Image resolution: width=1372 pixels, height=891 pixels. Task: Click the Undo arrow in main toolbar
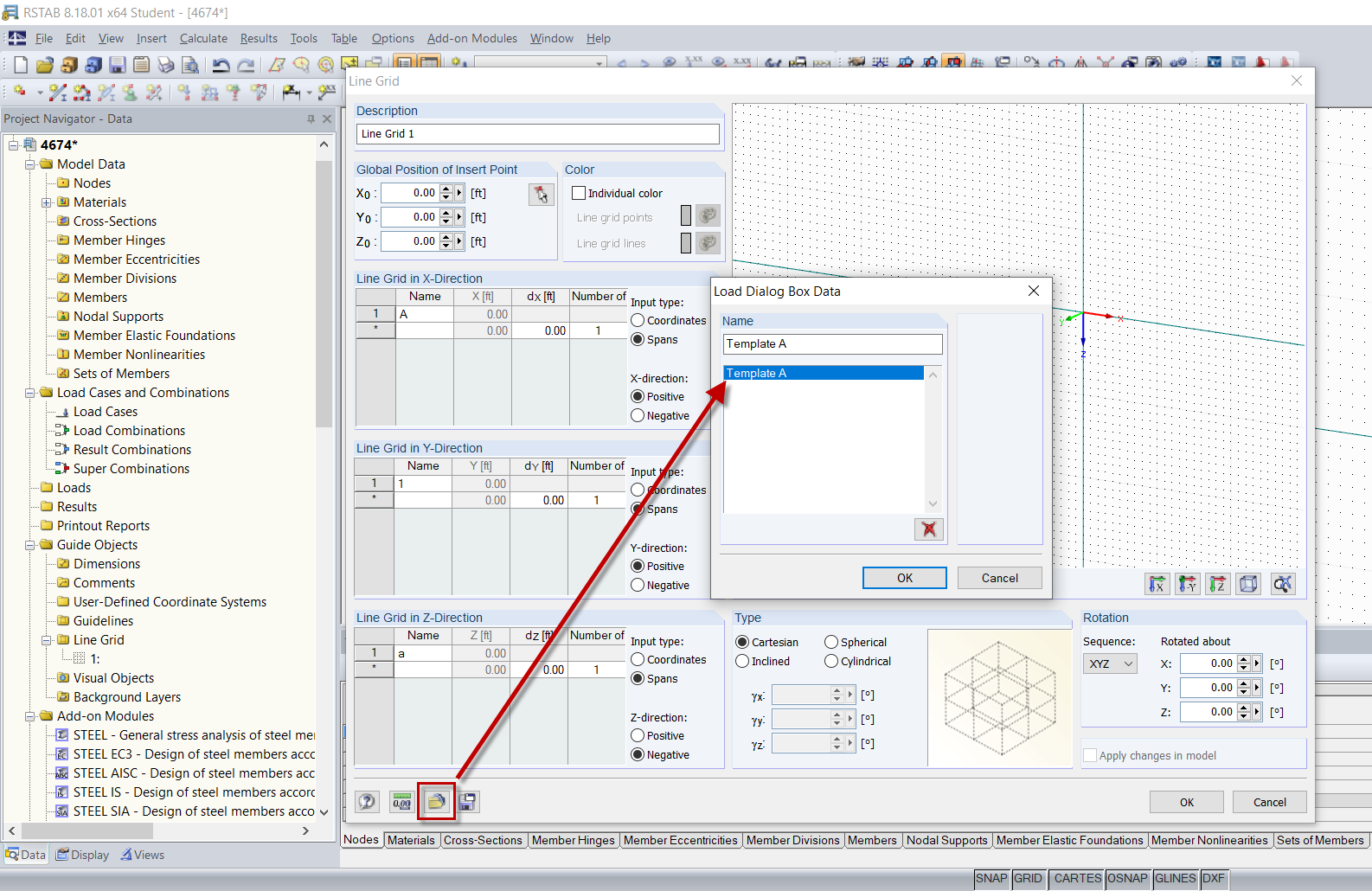(221, 65)
